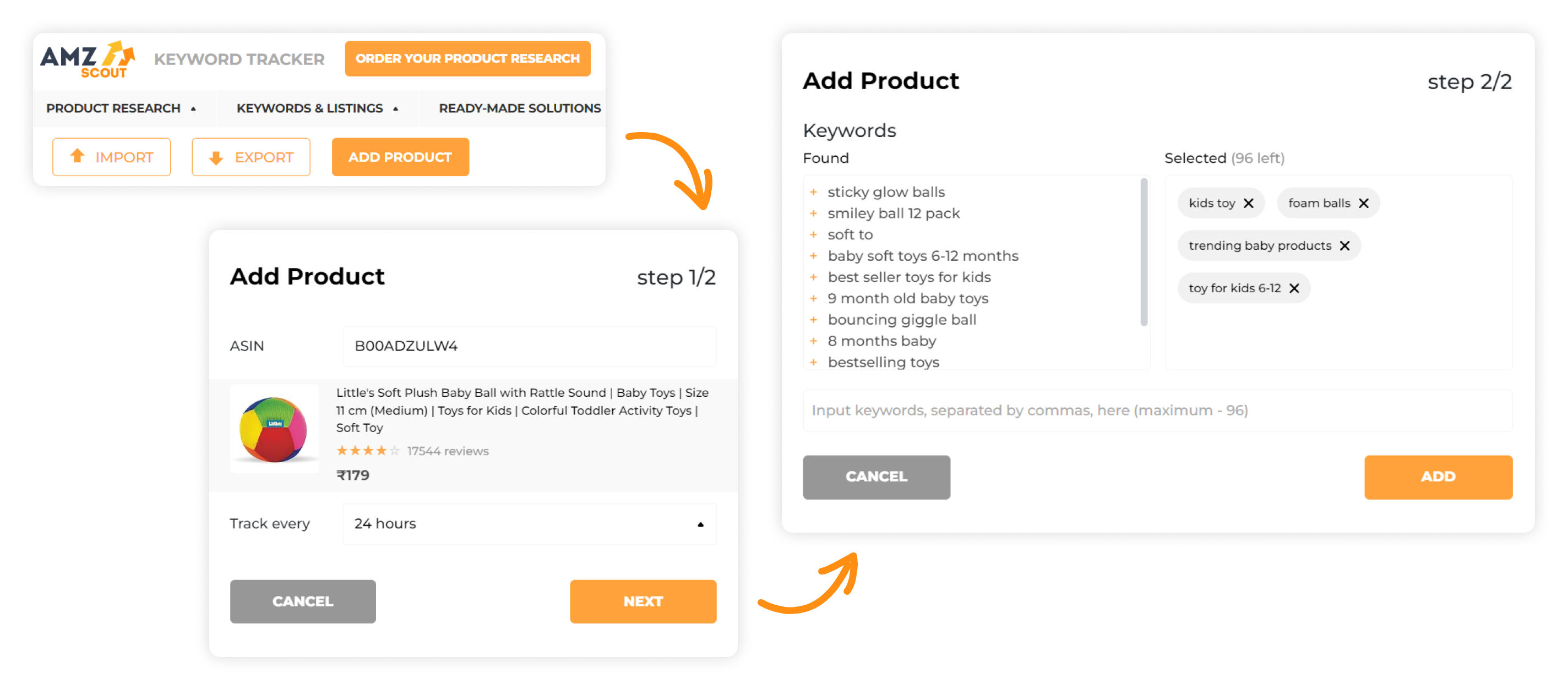Remove "kids toy" using its X icon
The image size is (1568, 690).
click(x=1249, y=202)
